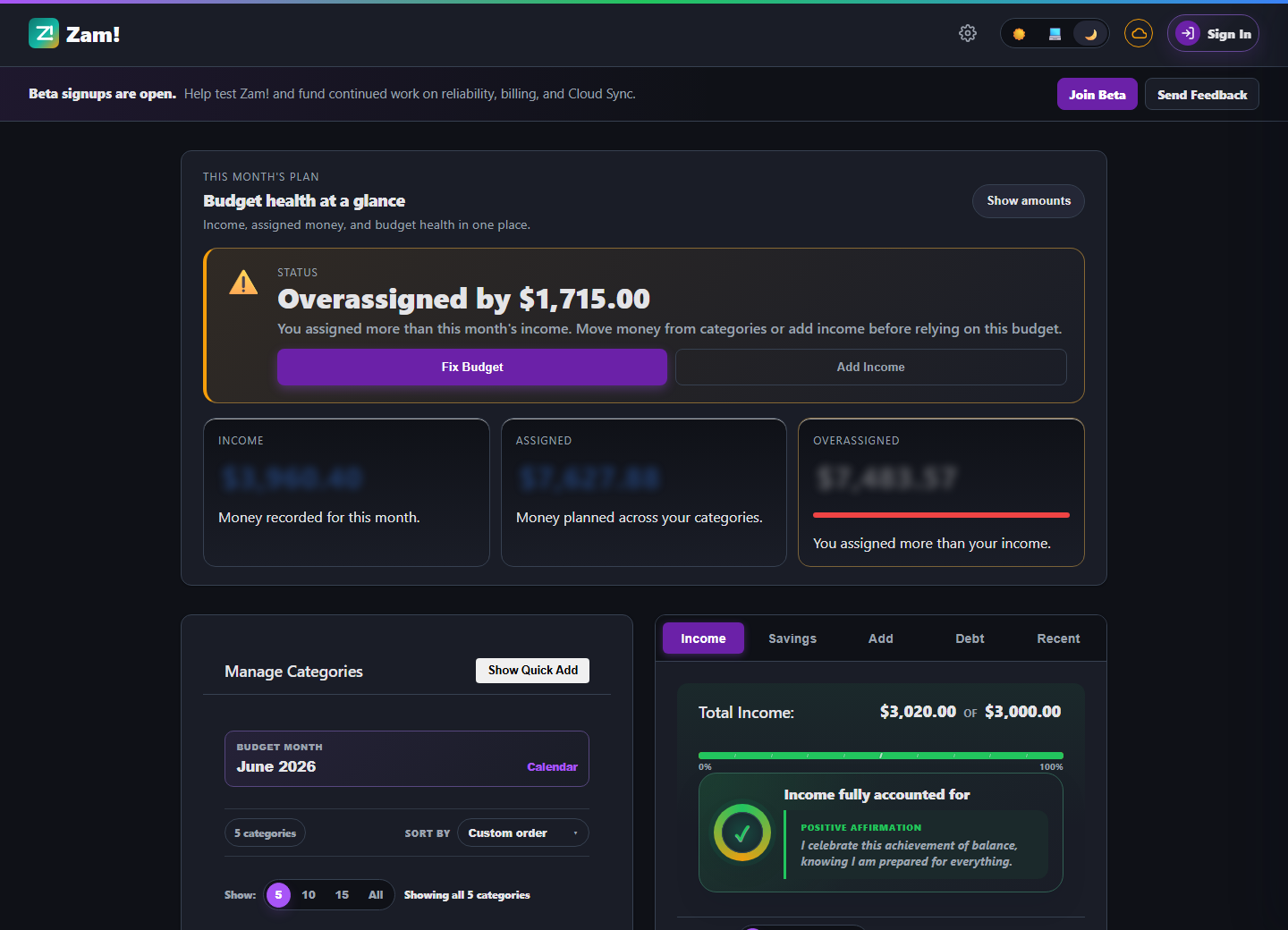Screen dimensions: 1288x930
Task: Click Showing all 5 categories text
Action: click(x=467, y=895)
